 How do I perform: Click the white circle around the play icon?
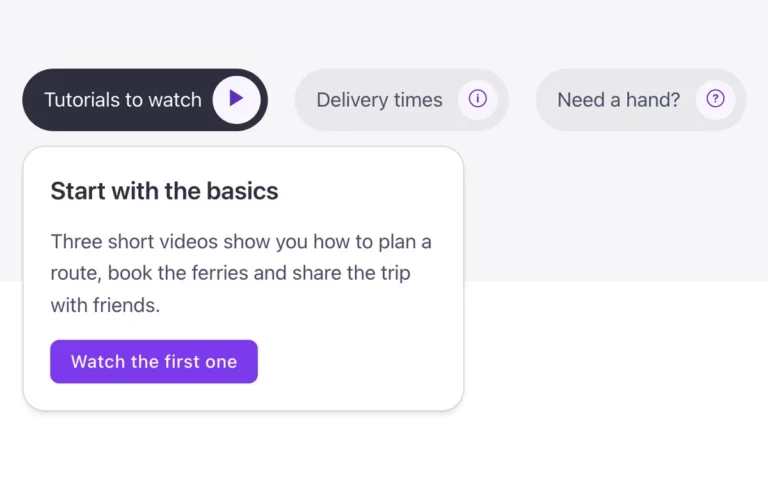pos(237,99)
